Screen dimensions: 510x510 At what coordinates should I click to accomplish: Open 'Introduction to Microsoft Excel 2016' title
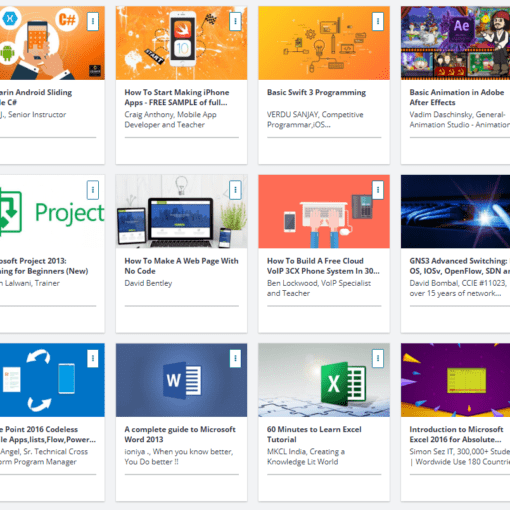pyautogui.click(x=456, y=434)
